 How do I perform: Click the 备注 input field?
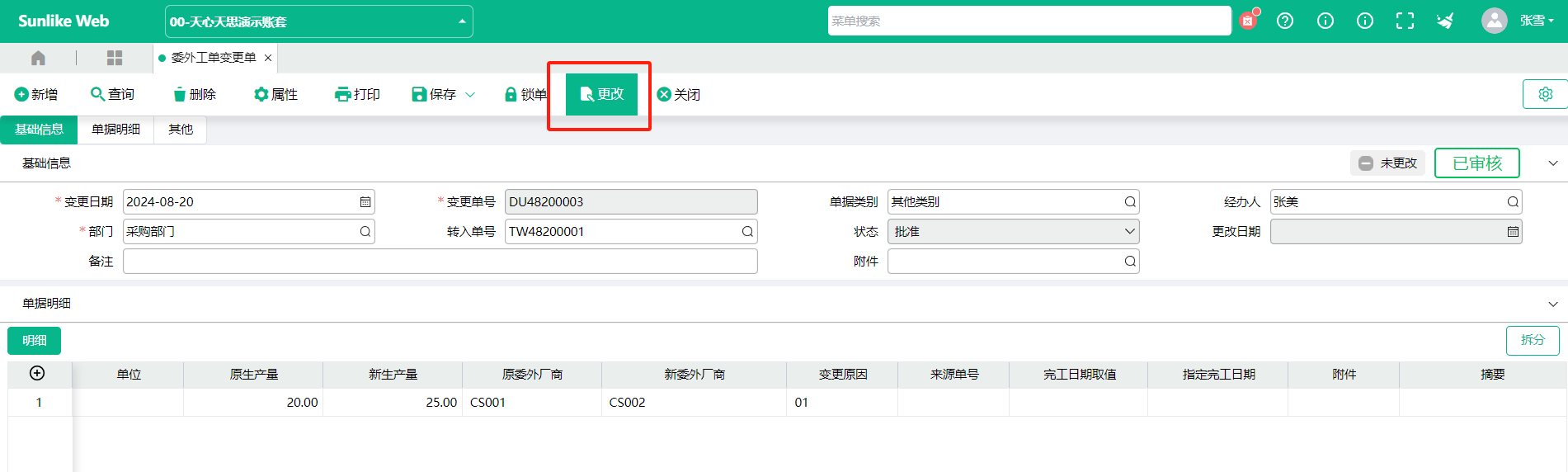[x=440, y=262]
